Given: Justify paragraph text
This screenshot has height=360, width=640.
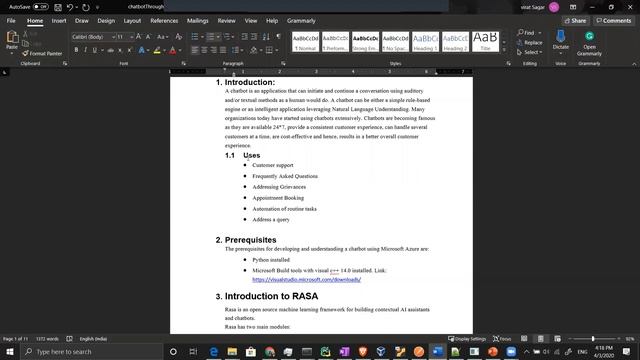Looking at the screenshot, I should [223, 50].
